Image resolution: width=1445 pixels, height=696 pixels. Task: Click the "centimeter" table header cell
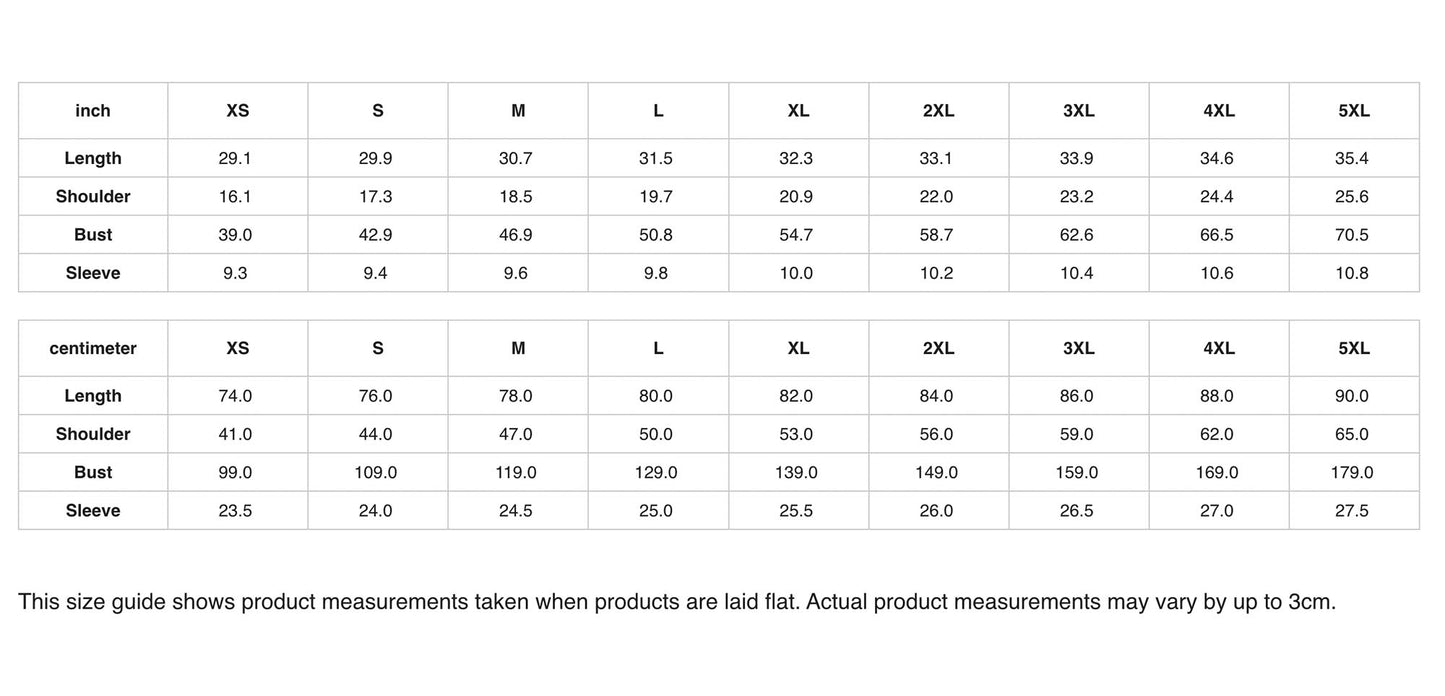point(93,349)
